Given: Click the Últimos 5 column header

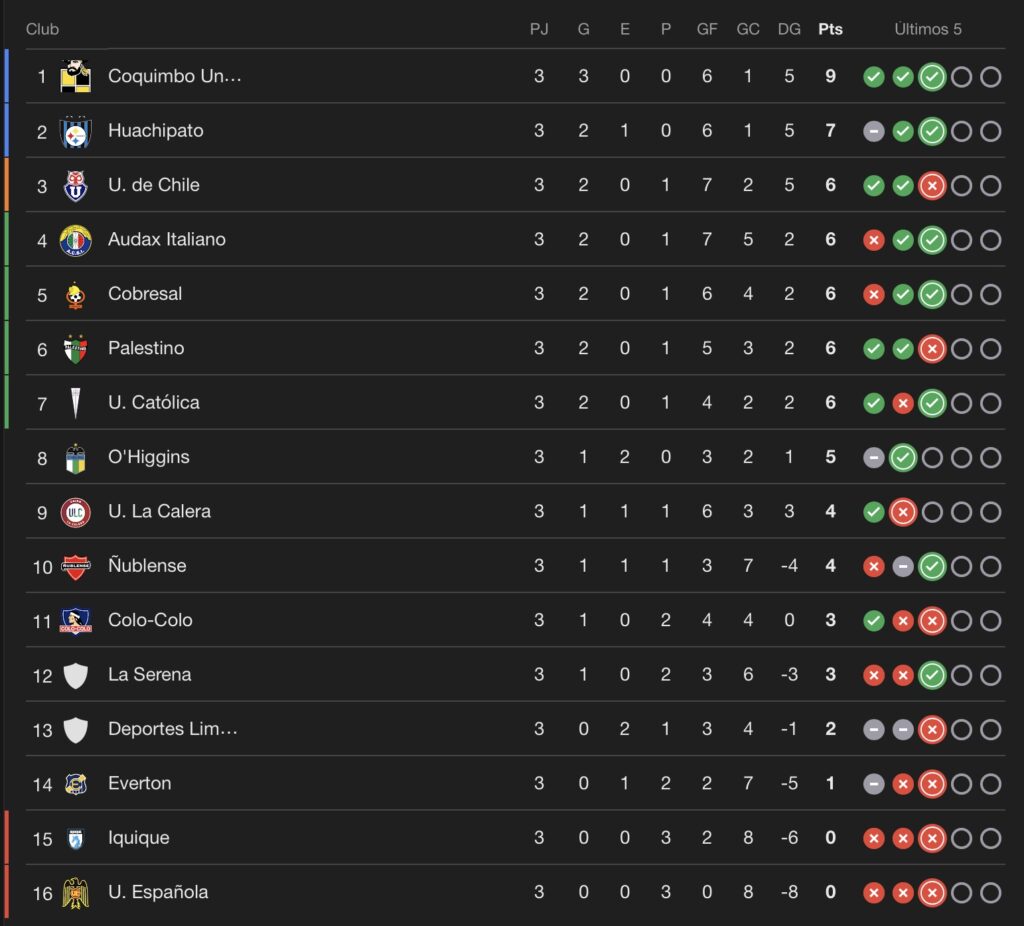Looking at the screenshot, I should click(927, 29).
